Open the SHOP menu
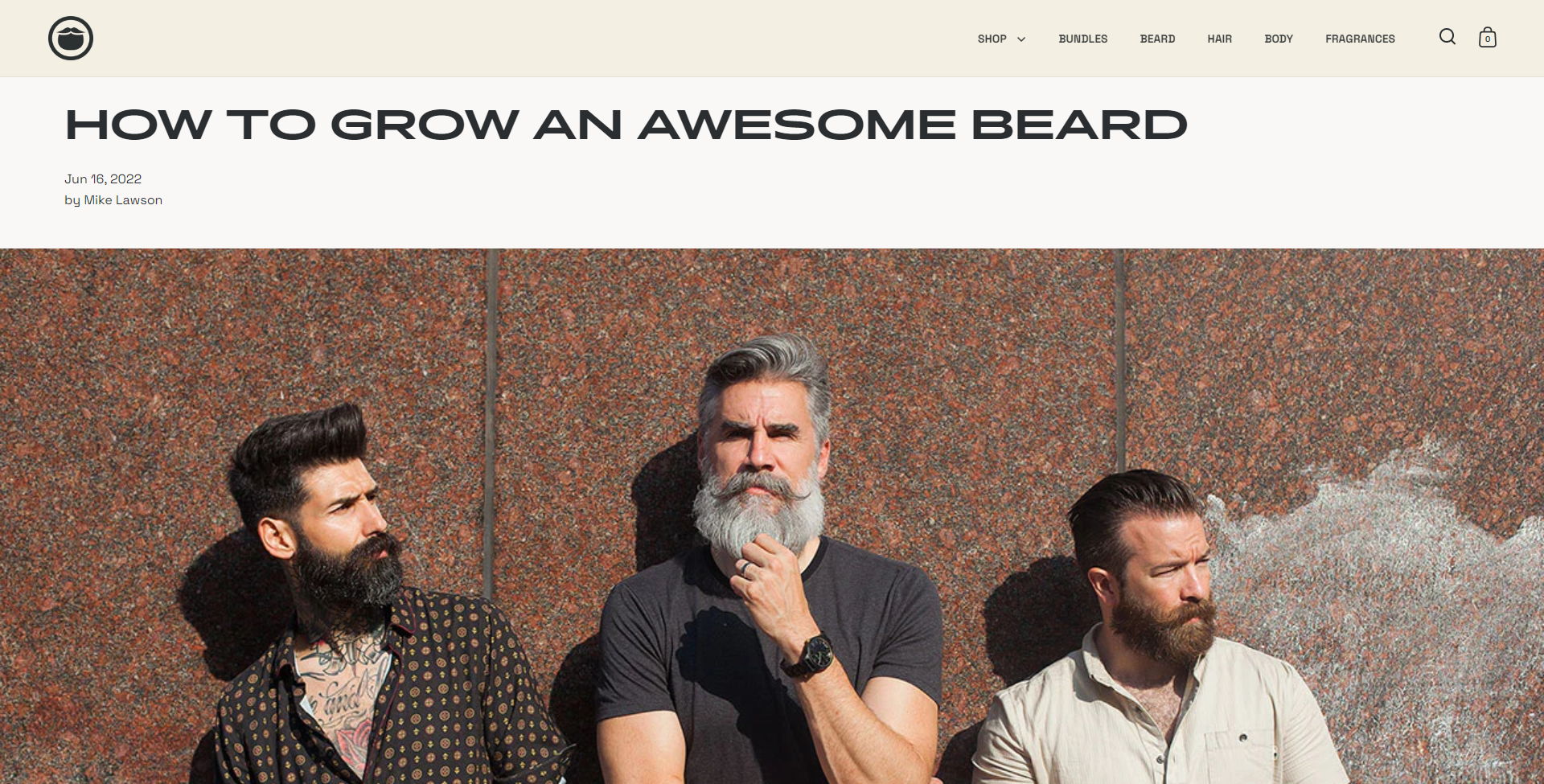1544x784 pixels. (x=992, y=39)
